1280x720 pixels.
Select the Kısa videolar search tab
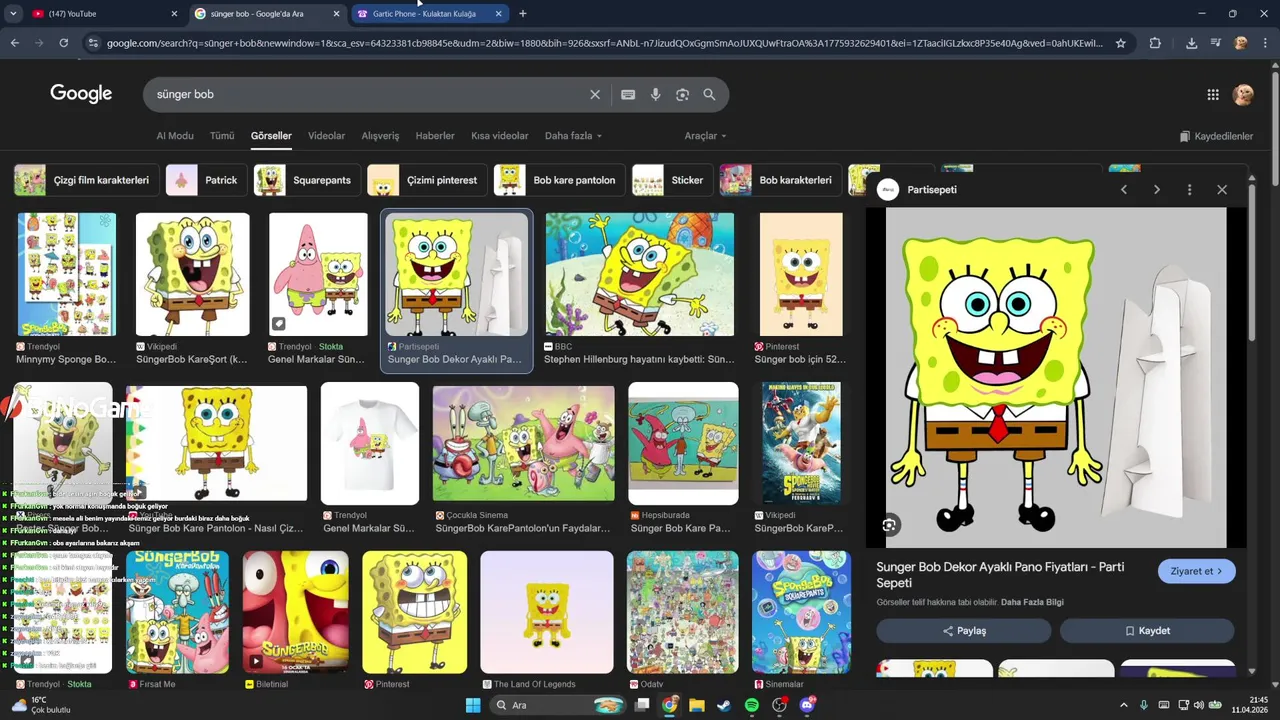[500, 136]
